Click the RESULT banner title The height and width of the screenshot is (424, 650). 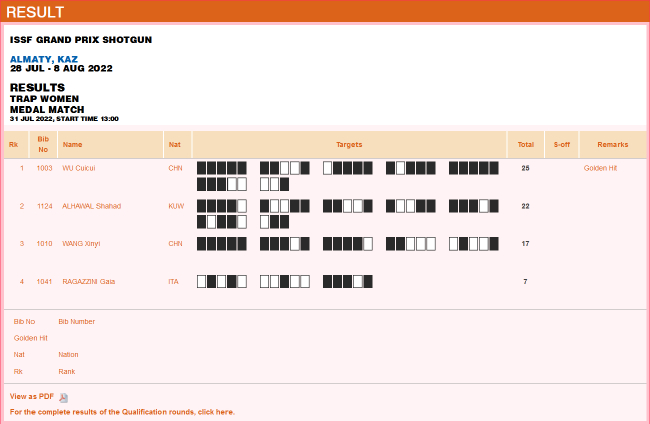[35, 12]
